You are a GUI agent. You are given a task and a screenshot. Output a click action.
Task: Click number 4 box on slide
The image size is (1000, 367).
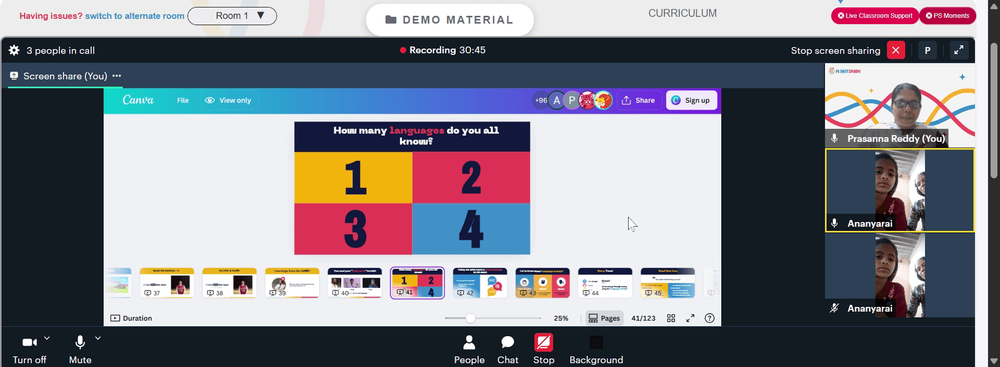tap(471, 228)
